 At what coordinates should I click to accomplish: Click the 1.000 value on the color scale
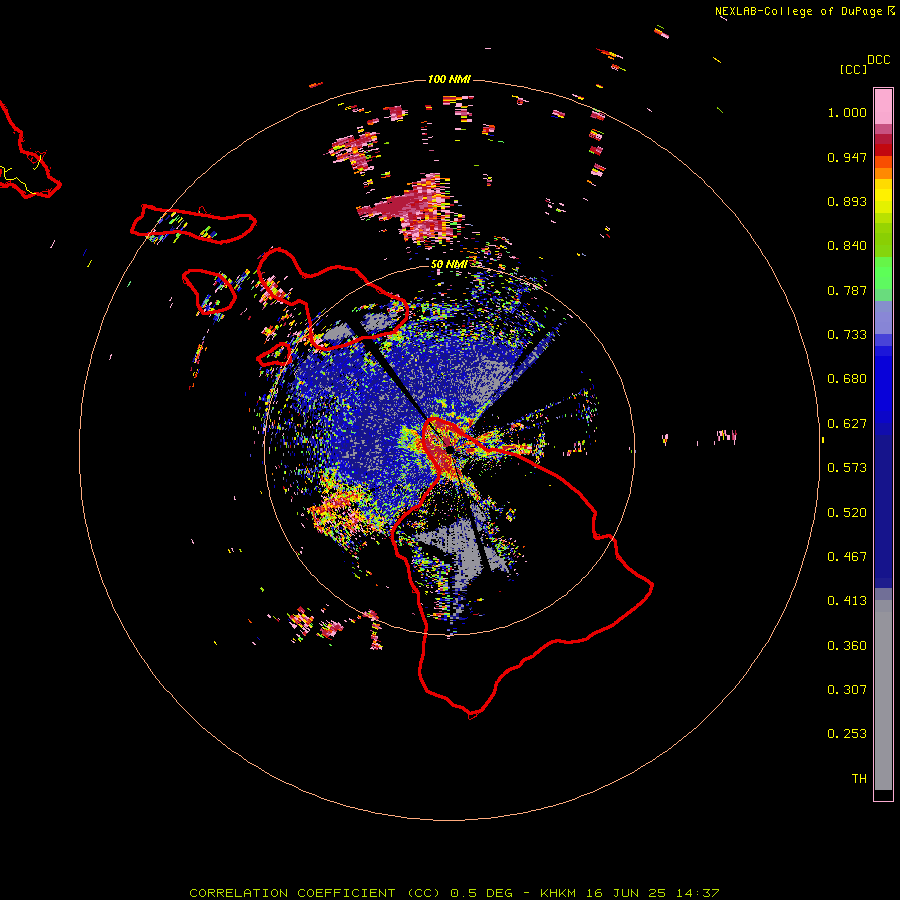847,112
